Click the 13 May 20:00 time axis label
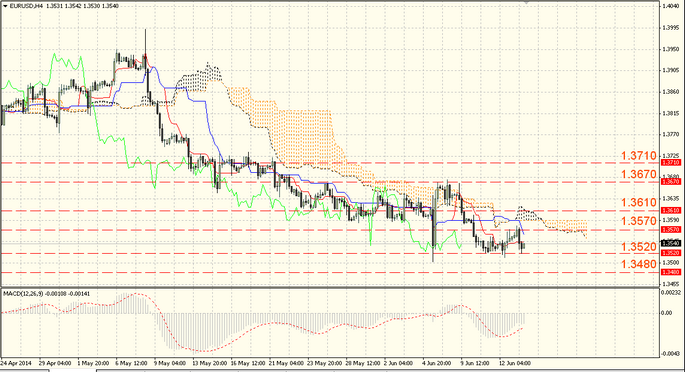685x372 pixels. (x=210, y=363)
